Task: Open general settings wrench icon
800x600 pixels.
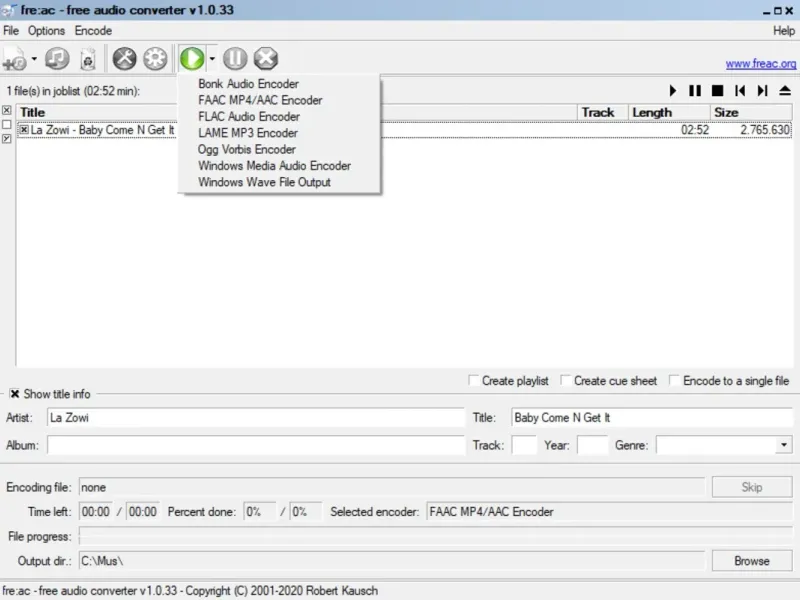Action: (124, 59)
